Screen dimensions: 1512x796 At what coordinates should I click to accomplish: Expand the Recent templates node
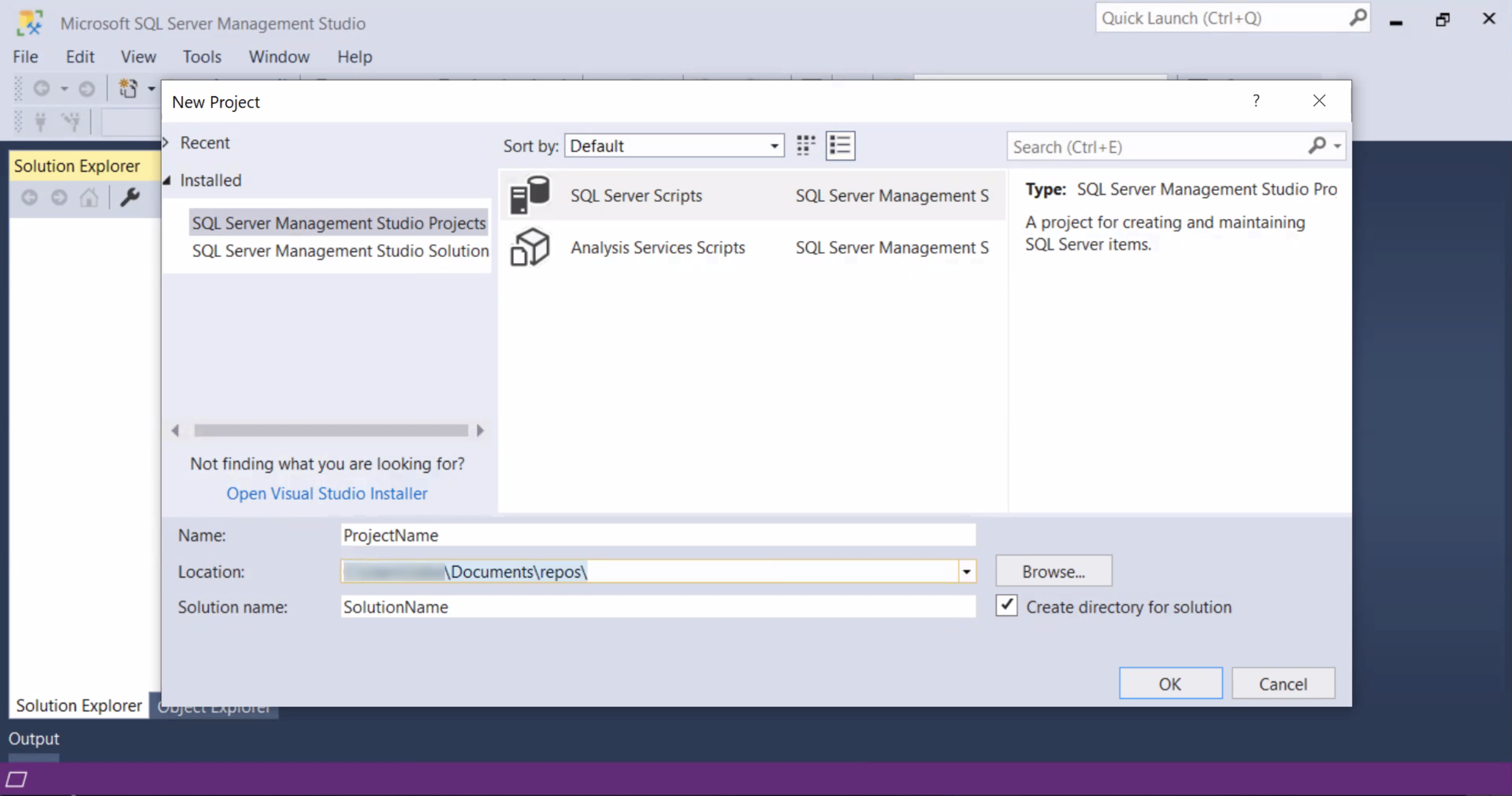[x=166, y=143]
